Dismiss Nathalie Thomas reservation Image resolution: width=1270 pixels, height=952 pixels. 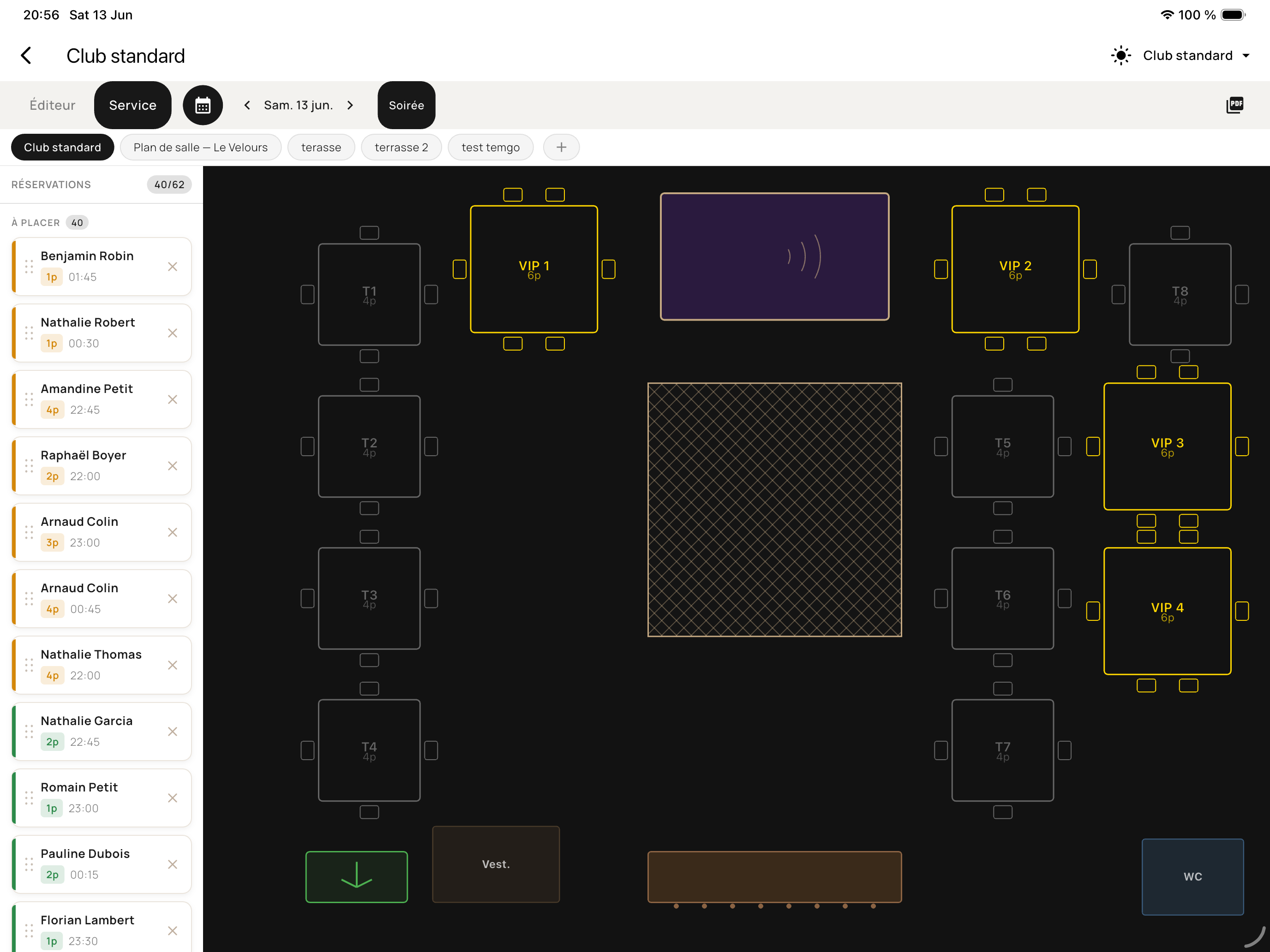point(172,665)
